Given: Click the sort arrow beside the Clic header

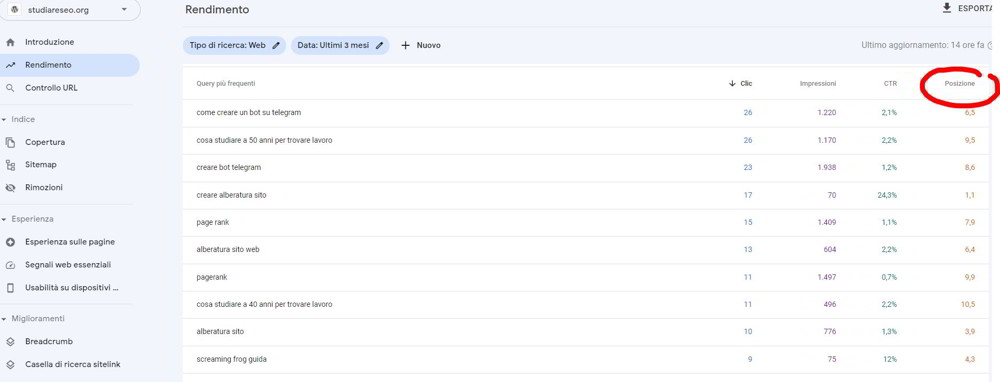Looking at the screenshot, I should pyautogui.click(x=732, y=84).
